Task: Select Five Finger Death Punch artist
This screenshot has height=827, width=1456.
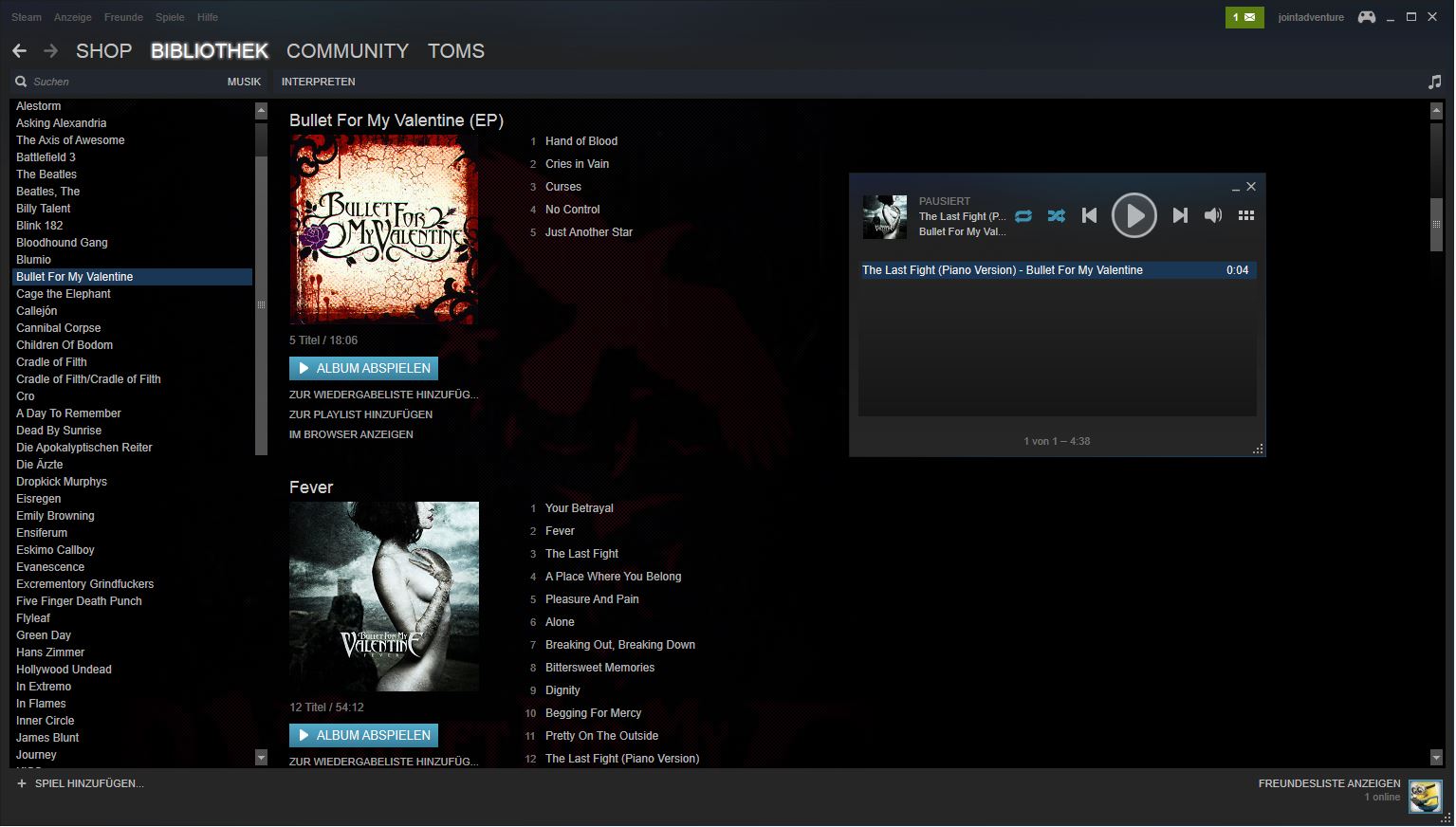Action: (x=79, y=601)
